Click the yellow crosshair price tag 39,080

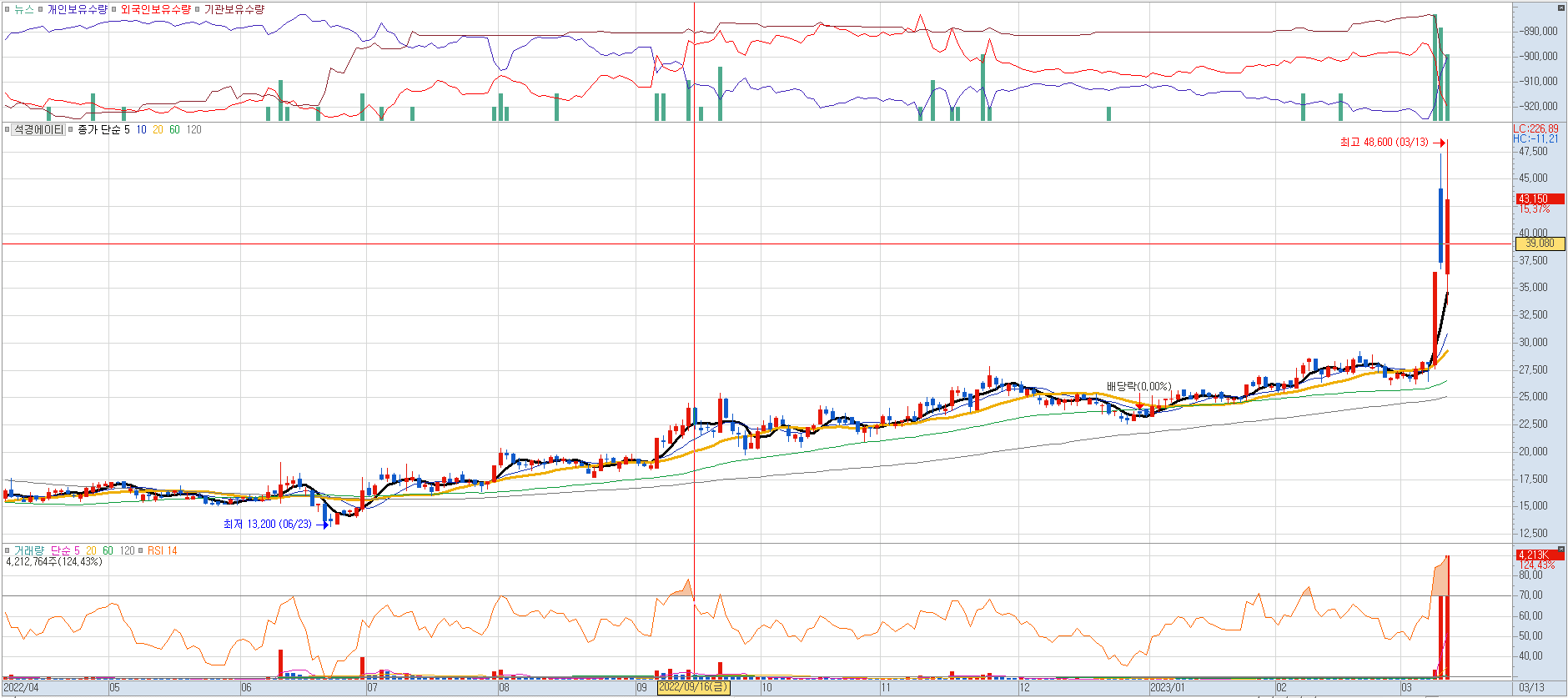(1540, 244)
